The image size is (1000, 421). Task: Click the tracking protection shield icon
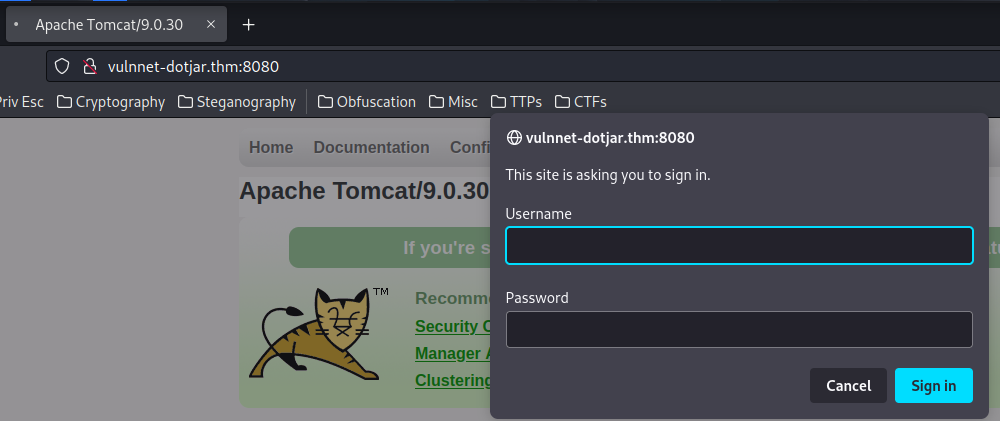61,66
